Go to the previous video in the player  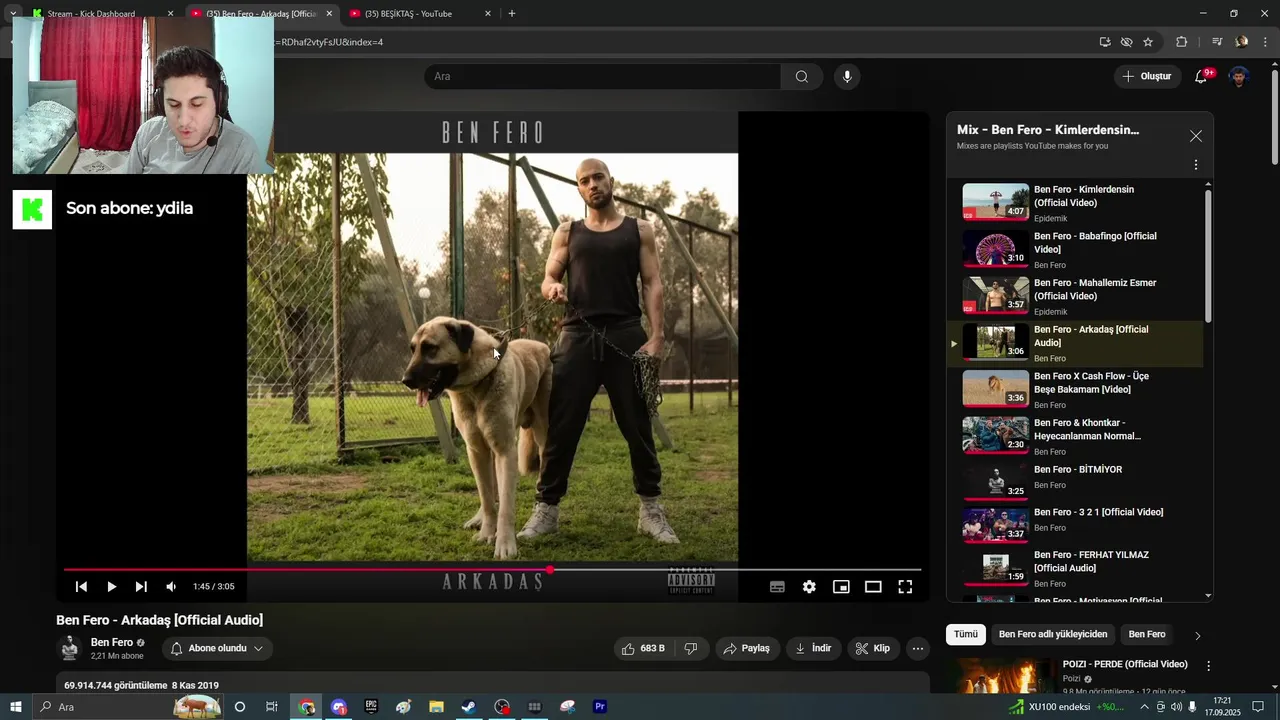(x=81, y=587)
